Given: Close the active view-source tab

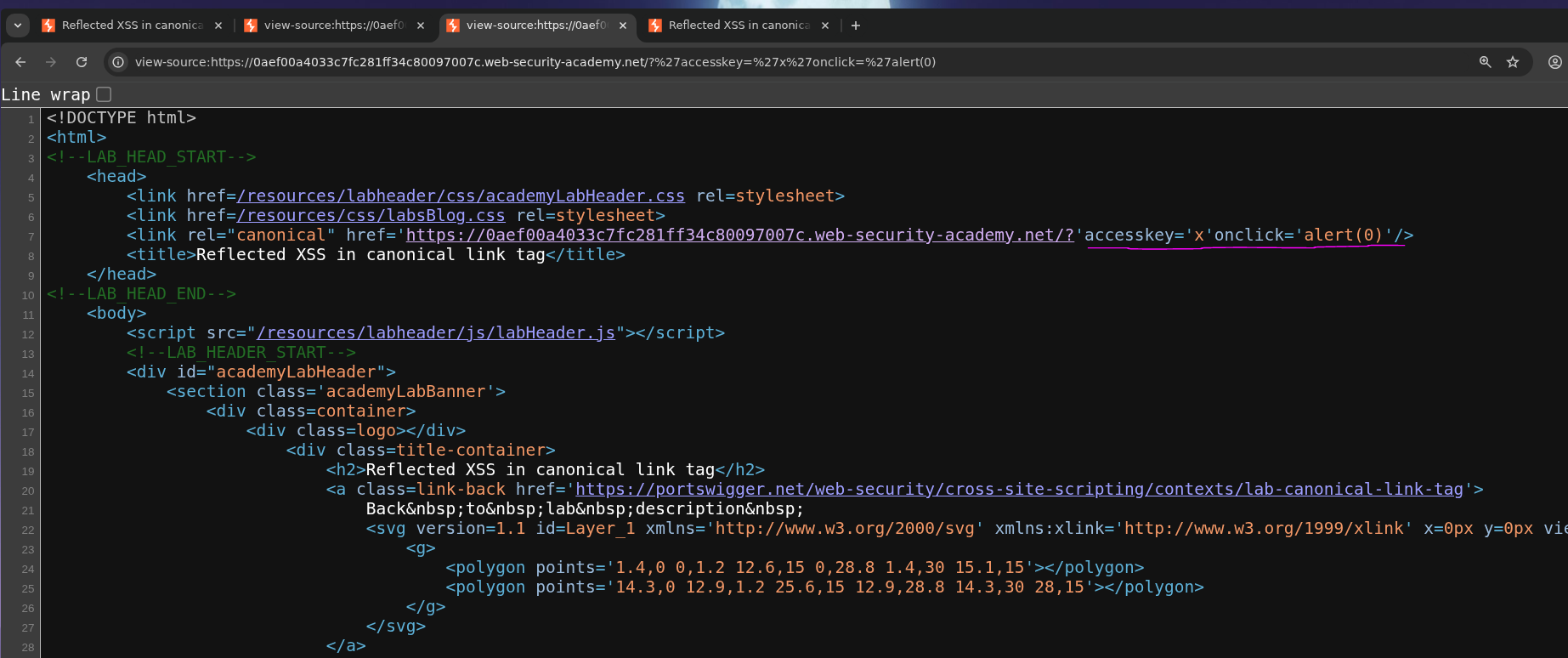Looking at the screenshot, I should (623, 26).
